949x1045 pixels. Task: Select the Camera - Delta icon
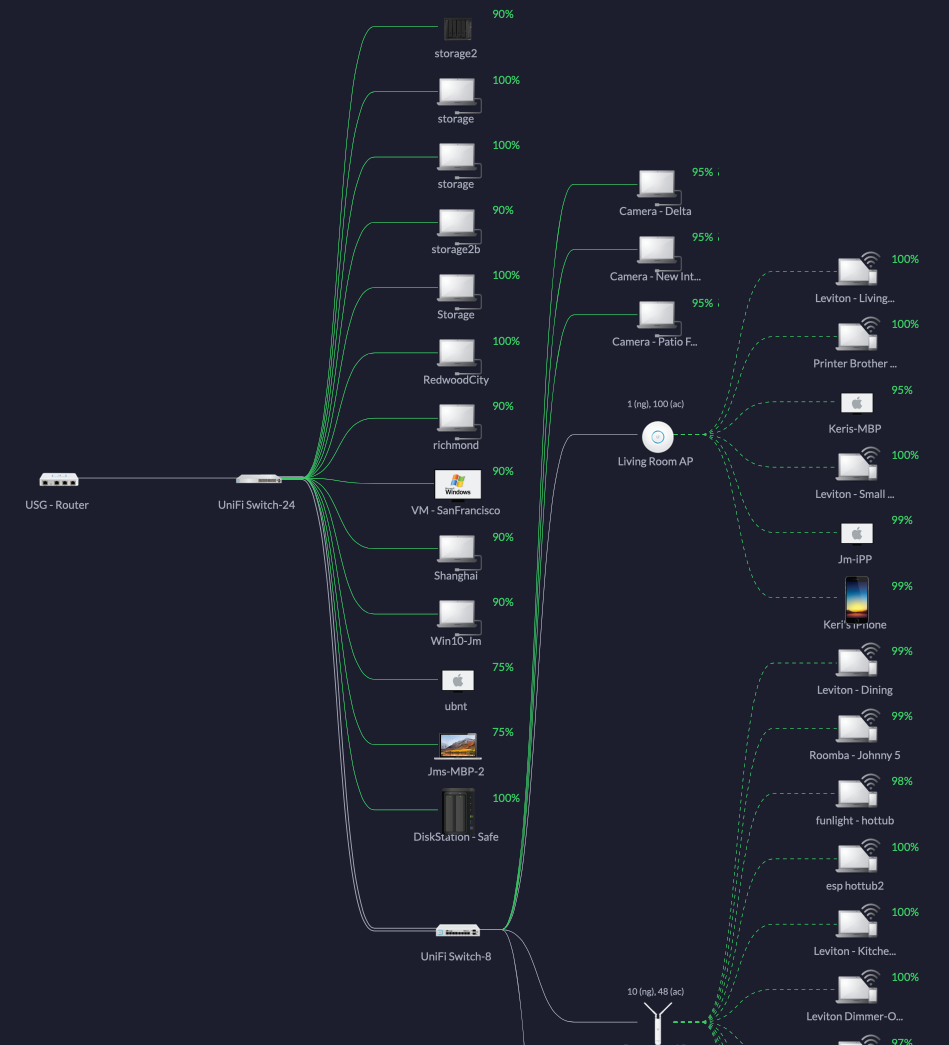(x=660, y=187)
